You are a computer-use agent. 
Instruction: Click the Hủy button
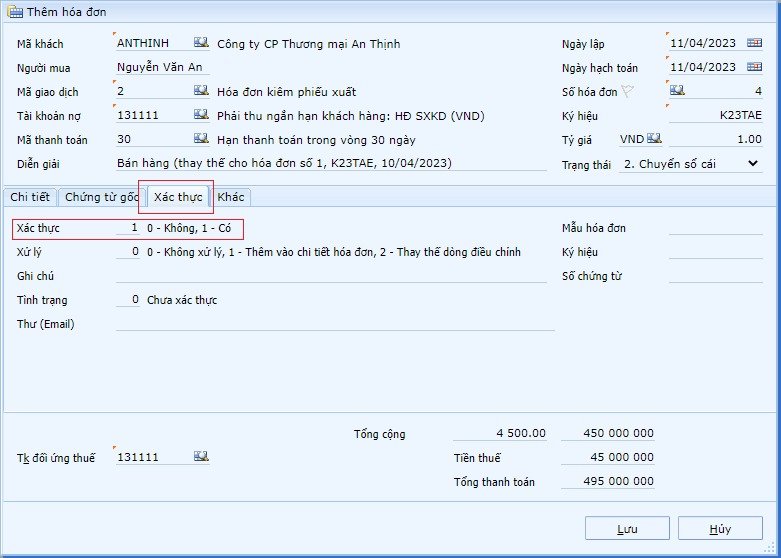720,529
